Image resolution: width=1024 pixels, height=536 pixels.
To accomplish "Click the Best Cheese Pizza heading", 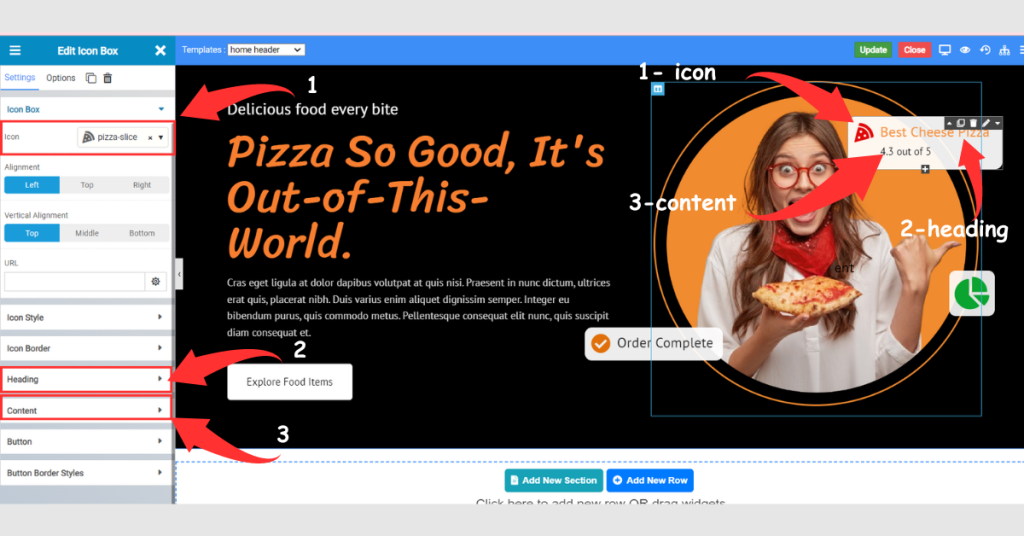I will [935, 133].
